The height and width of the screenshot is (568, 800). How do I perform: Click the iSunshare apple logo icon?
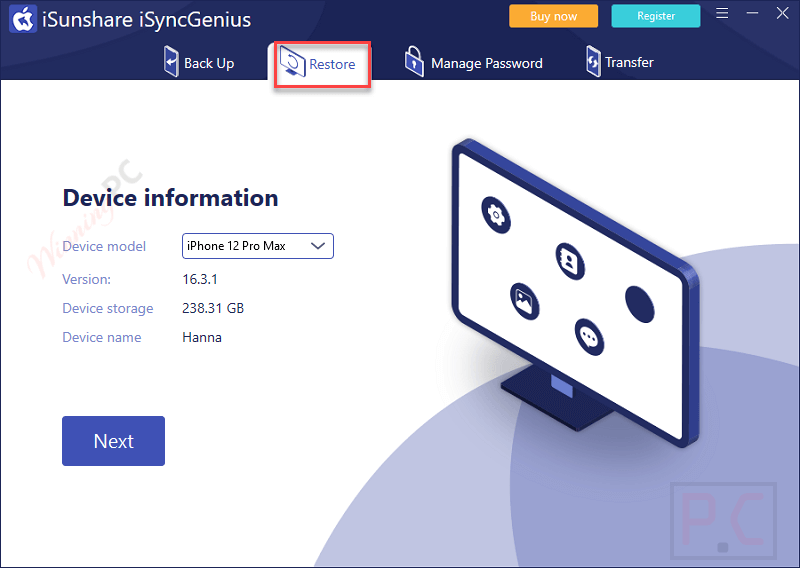point(23,19)
